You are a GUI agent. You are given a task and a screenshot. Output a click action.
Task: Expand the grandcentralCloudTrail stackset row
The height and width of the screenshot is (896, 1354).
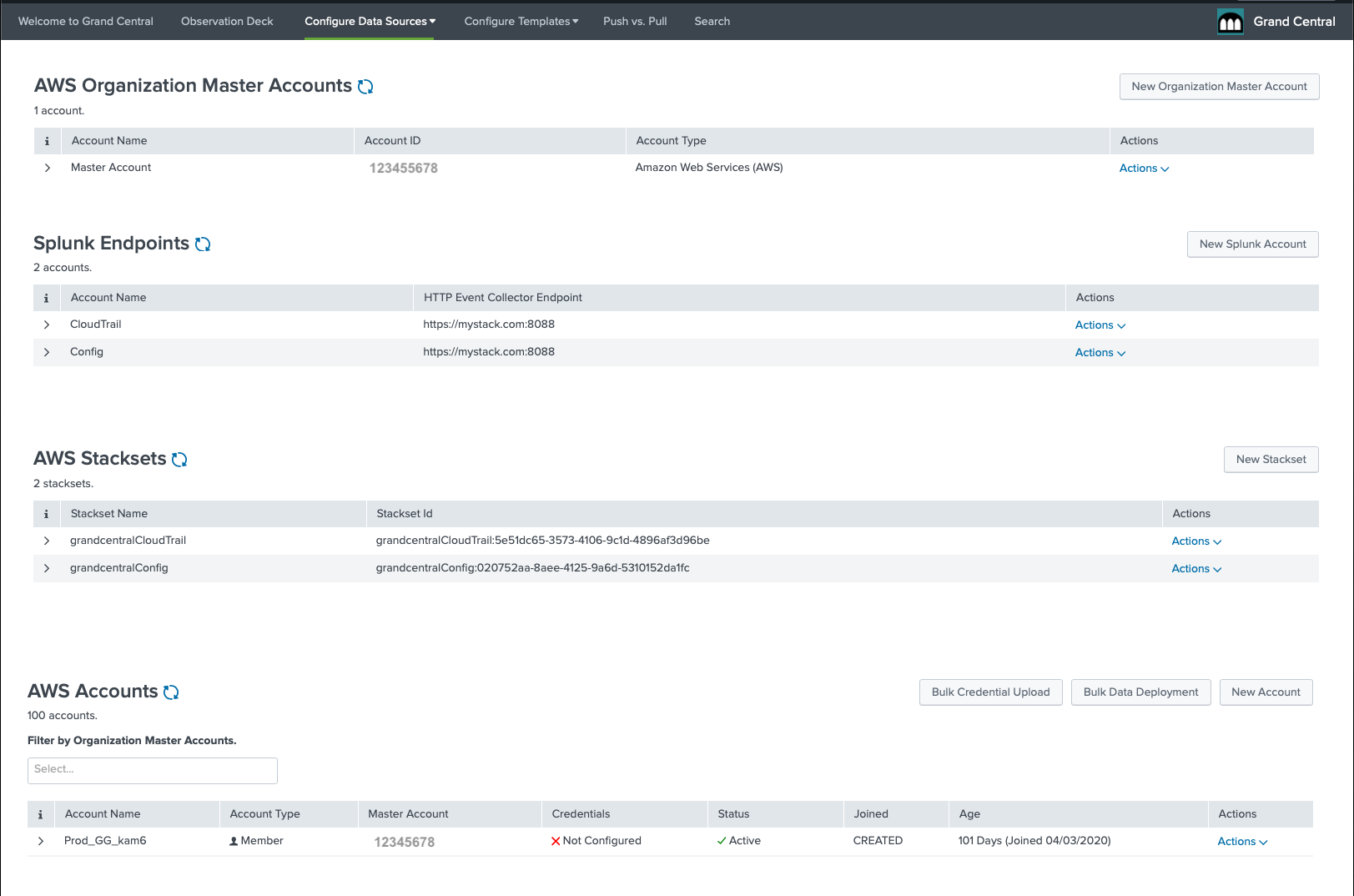tap(47, 541)
